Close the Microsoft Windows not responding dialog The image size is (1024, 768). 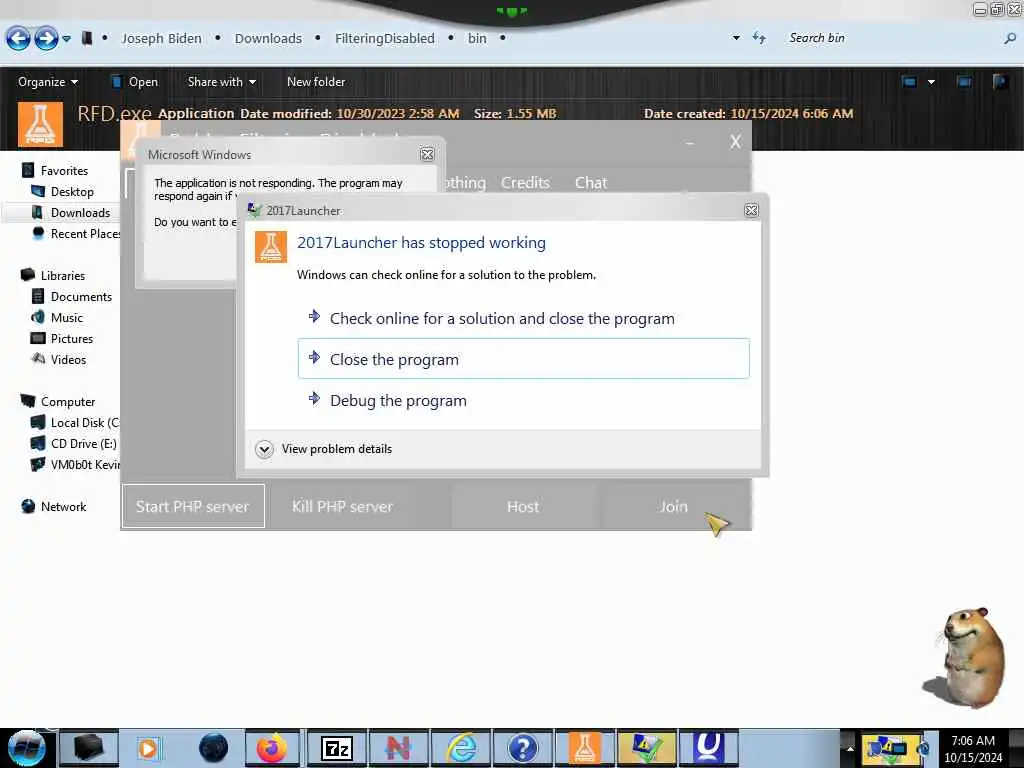(427, 154)
